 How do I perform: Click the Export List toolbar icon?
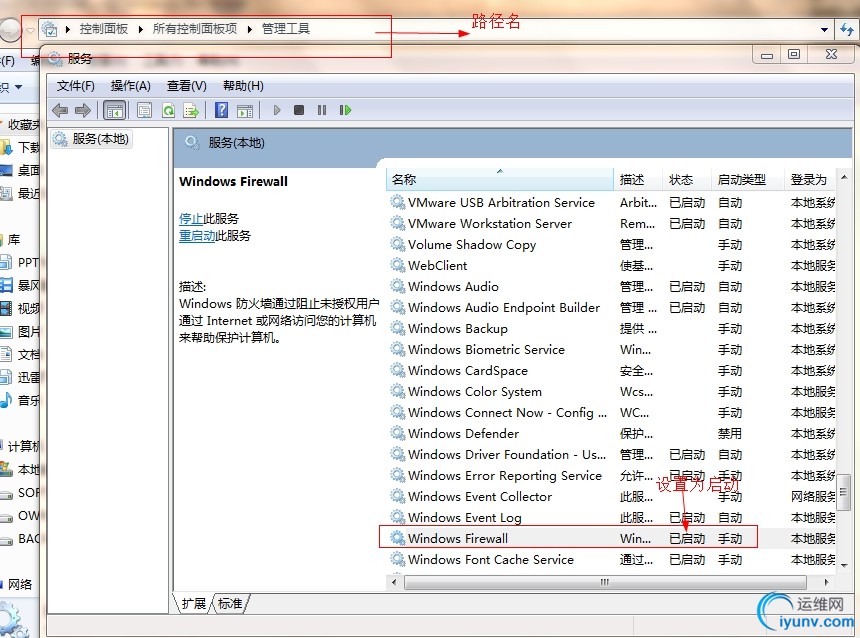[191, 110]
